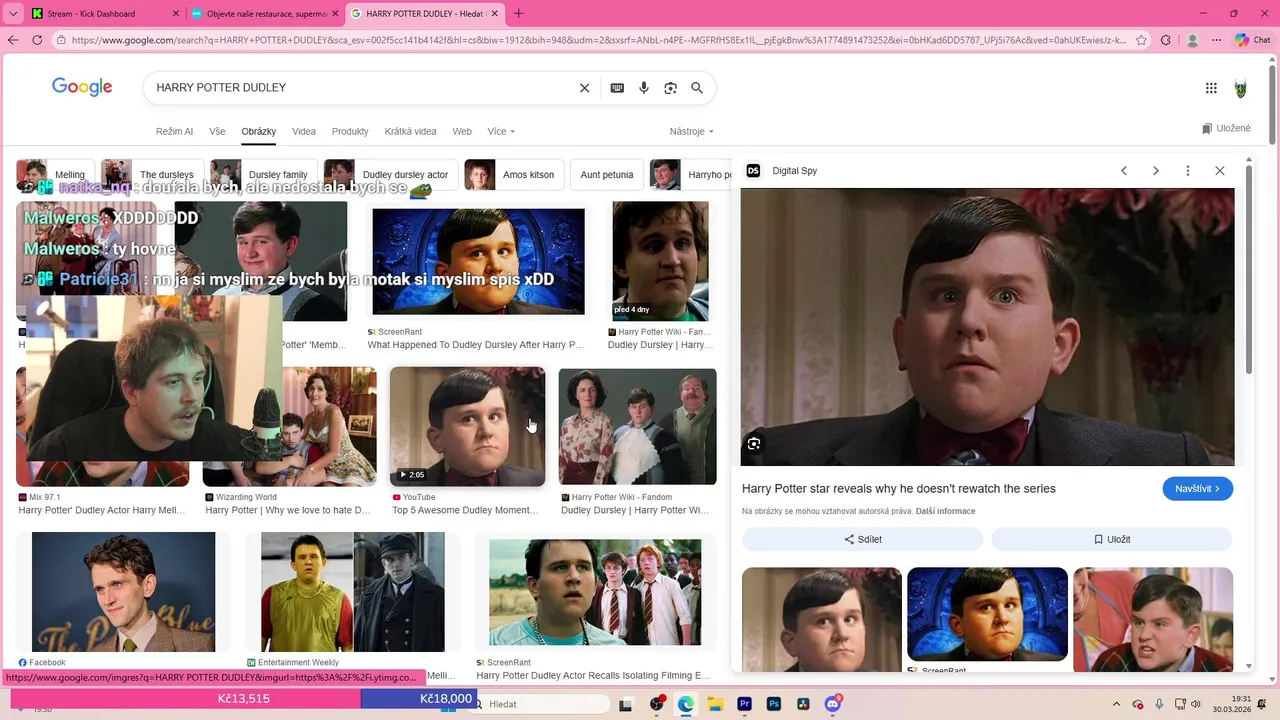Screen dimensions: 1280x720
Task: Search by image with the Lens icon
Action: (x=671, y=88)
